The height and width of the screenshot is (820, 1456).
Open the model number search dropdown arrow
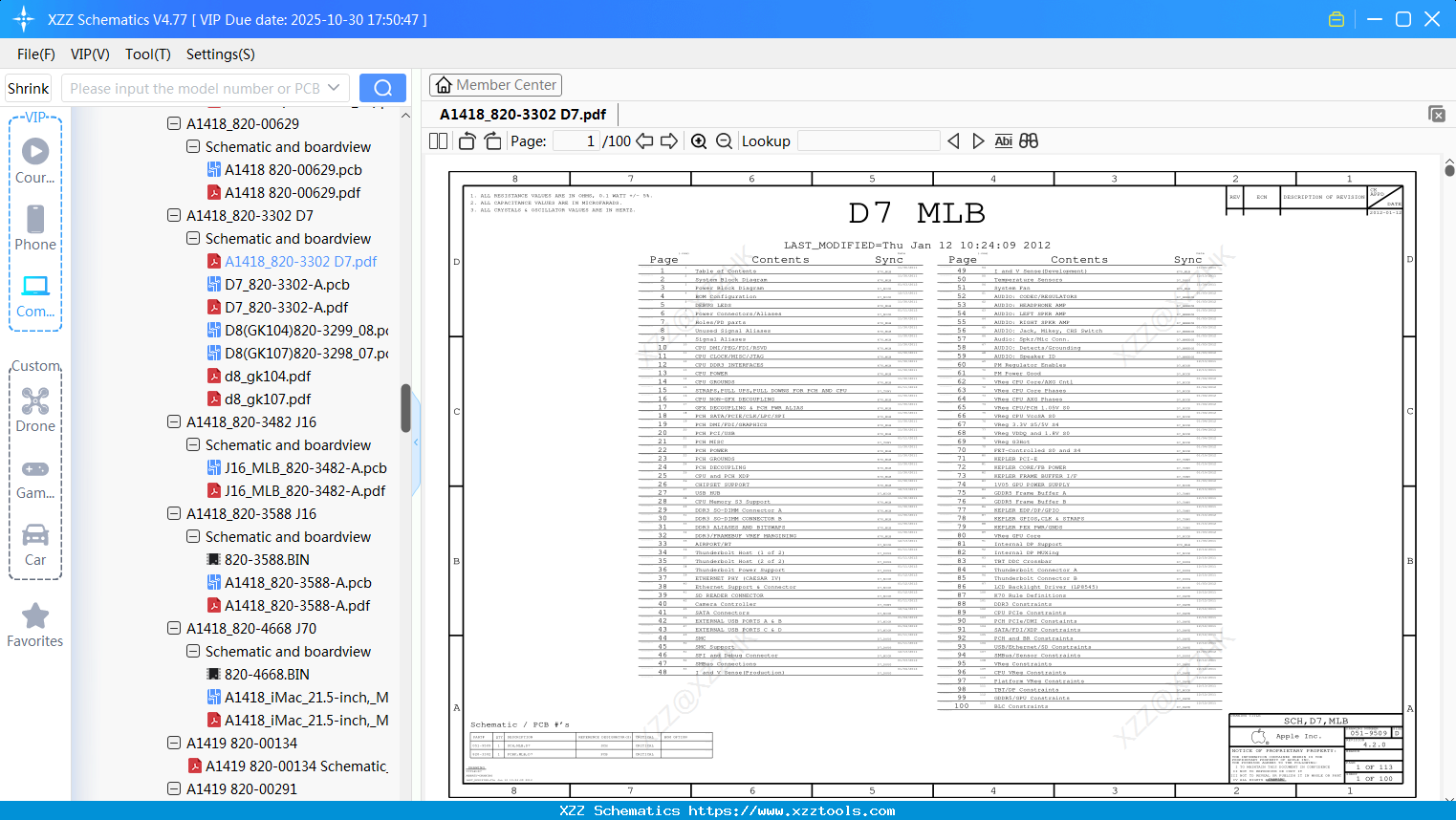[334, 88]
